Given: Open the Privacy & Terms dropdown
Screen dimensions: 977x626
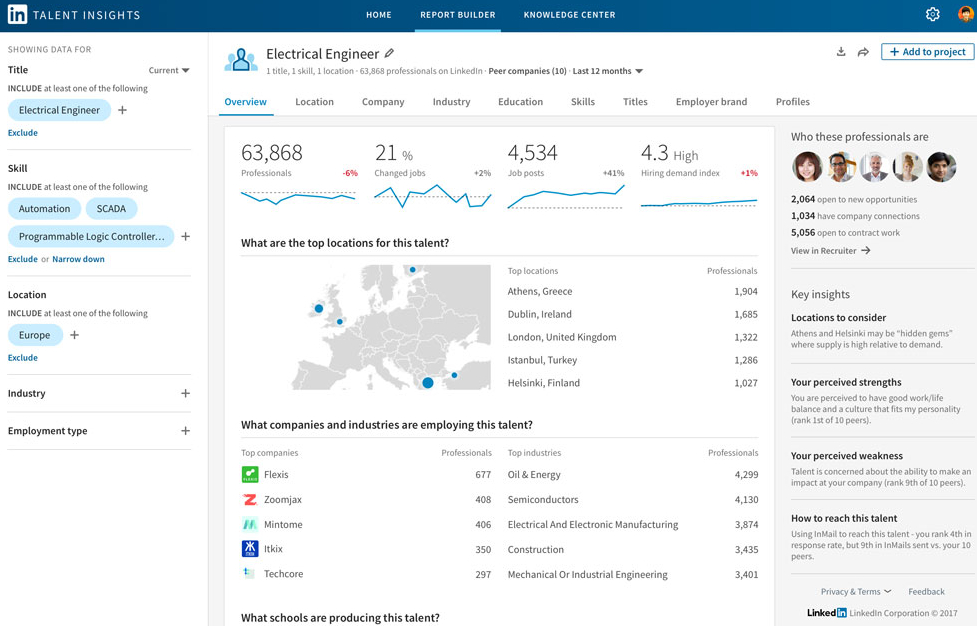Looking at the screenshot, I should (x=856, y=592).
